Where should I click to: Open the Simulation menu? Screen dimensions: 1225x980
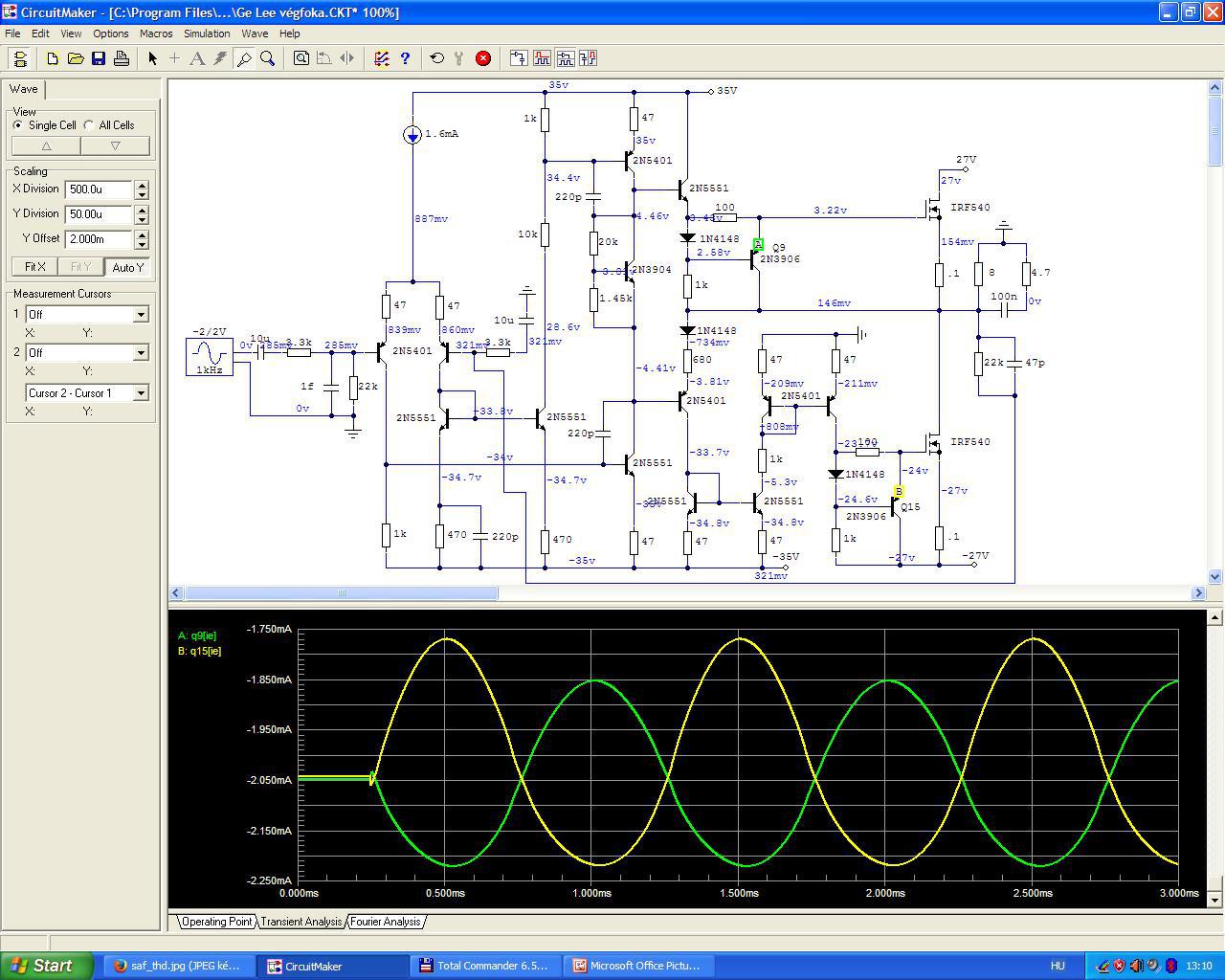click(x=207, y=33)
